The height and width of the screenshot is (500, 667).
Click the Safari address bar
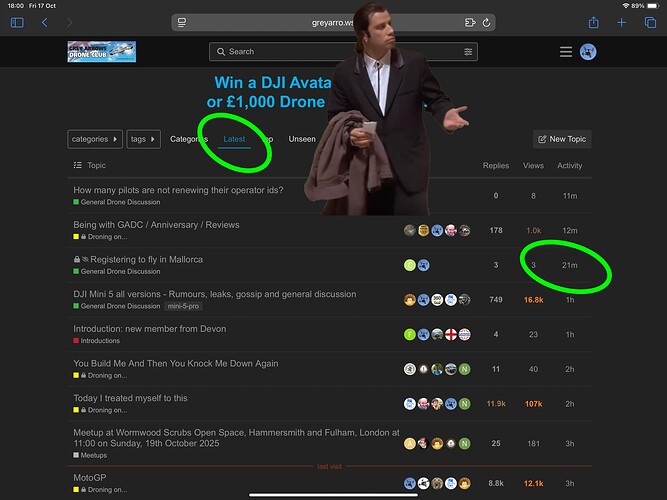pyautogui.click(x=333, y=23)
